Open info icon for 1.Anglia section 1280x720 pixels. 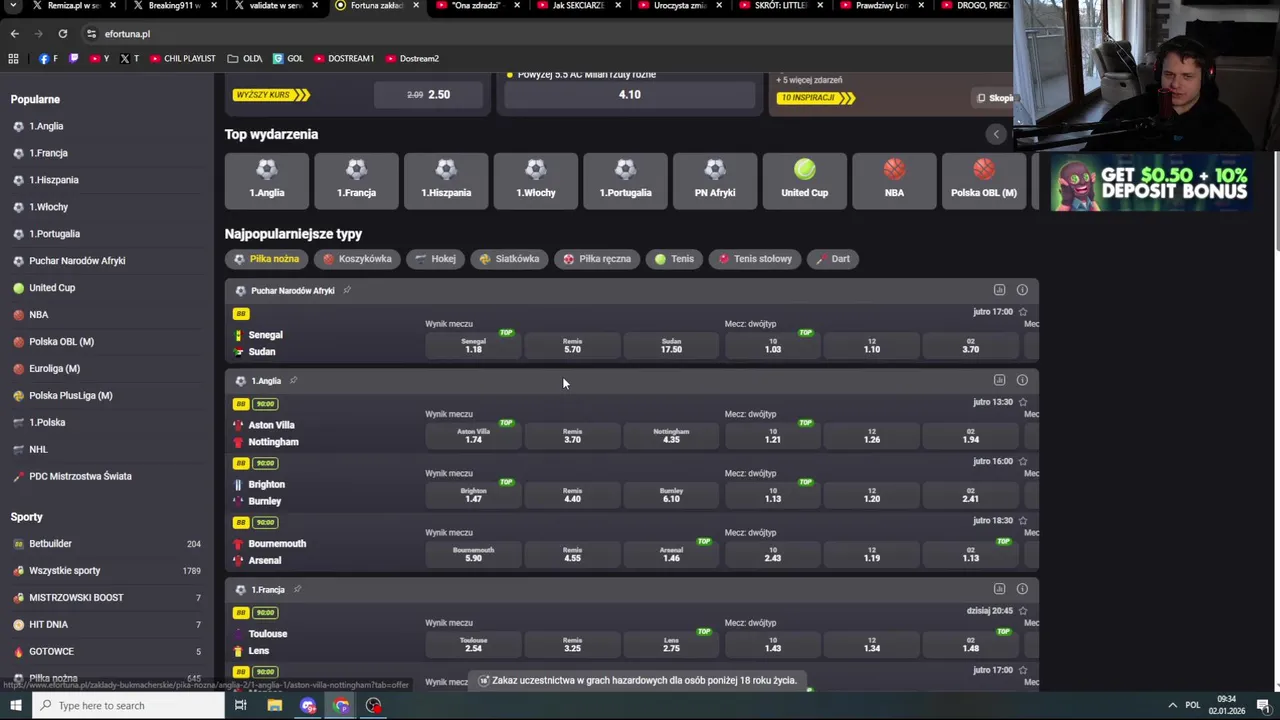click(x=1022, y=380)
